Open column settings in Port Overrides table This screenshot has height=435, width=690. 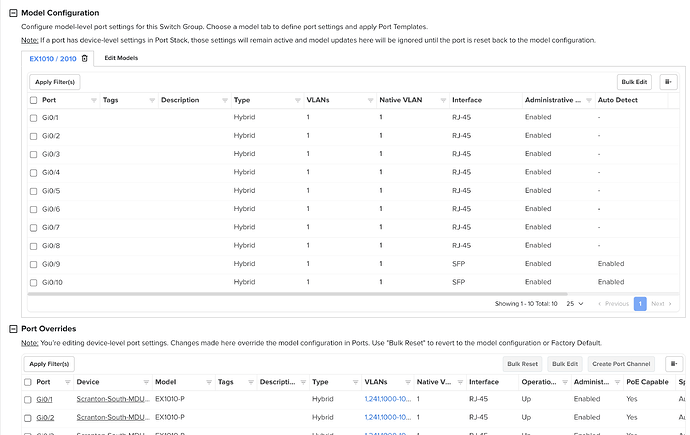[x=673, y=364]
